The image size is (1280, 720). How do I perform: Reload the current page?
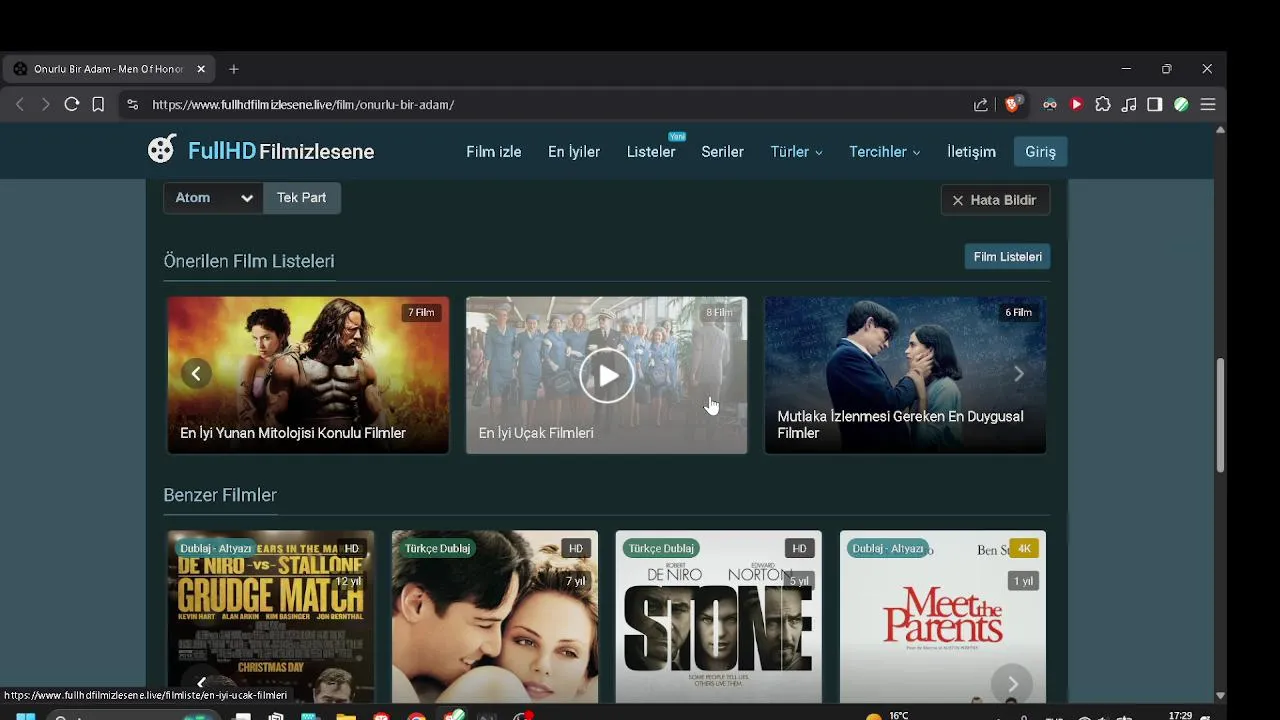(72, 104)
